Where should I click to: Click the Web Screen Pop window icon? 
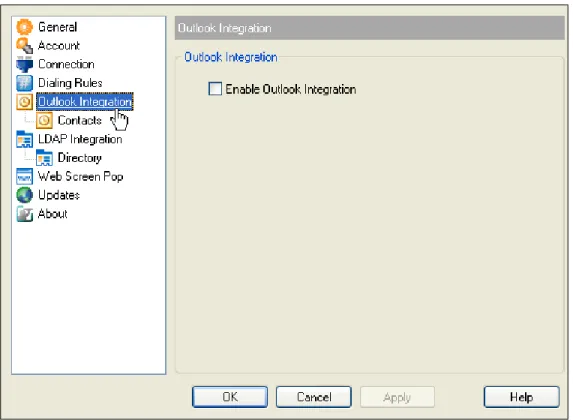24,176
